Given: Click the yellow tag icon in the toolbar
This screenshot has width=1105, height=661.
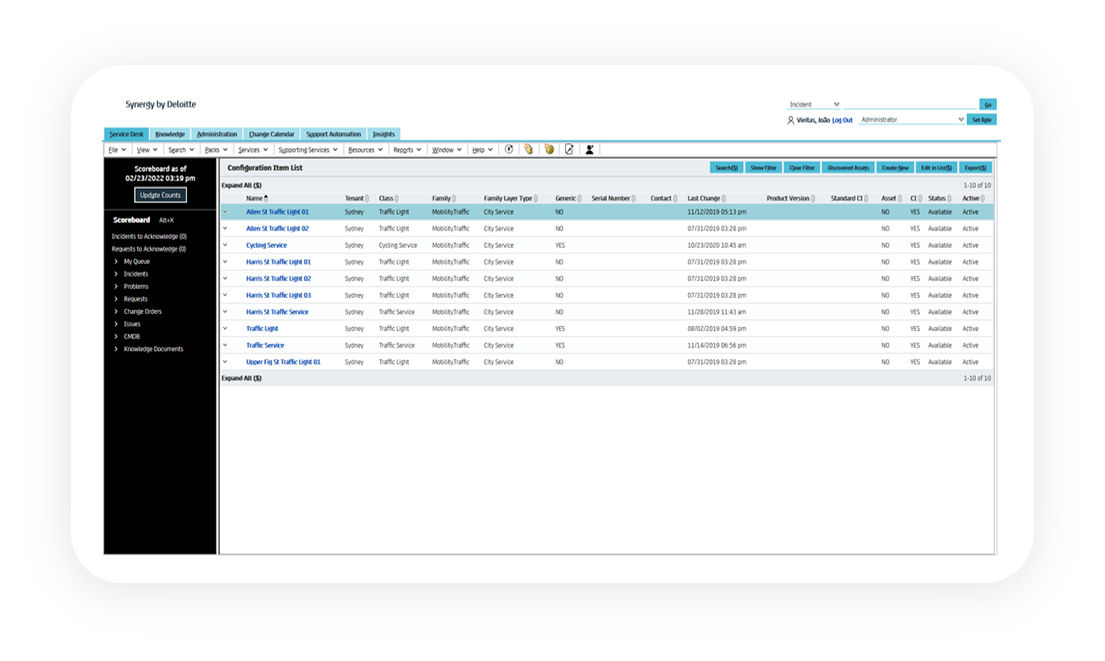Looking at the screenshot, I should coord(528,149).
